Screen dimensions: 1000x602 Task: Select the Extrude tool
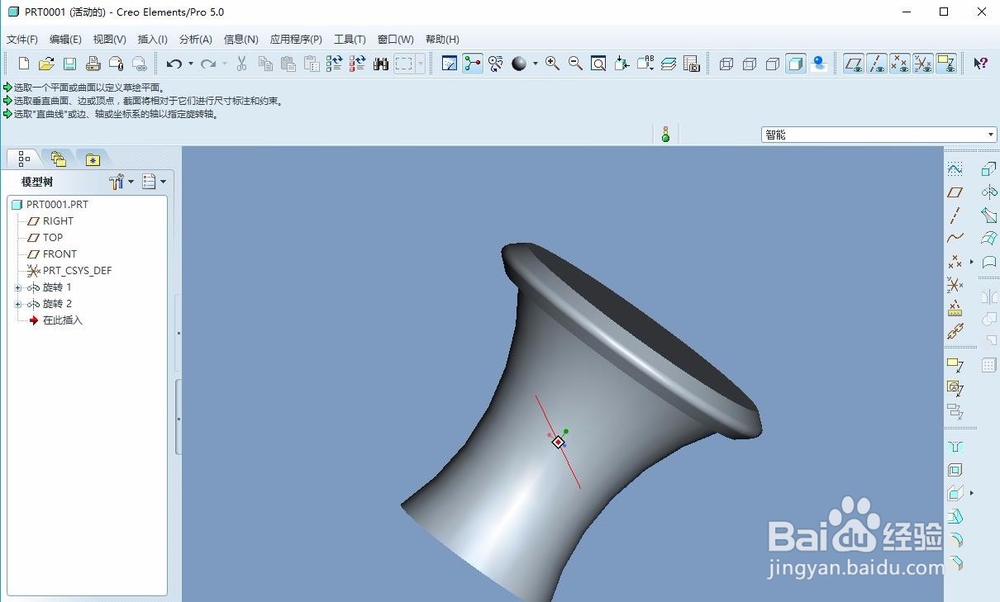[989, 169]
